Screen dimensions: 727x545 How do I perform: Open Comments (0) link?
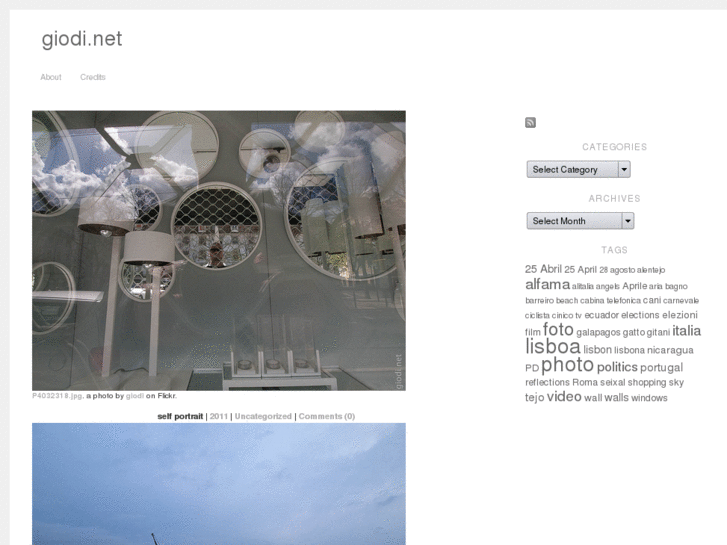pos(326,416)
